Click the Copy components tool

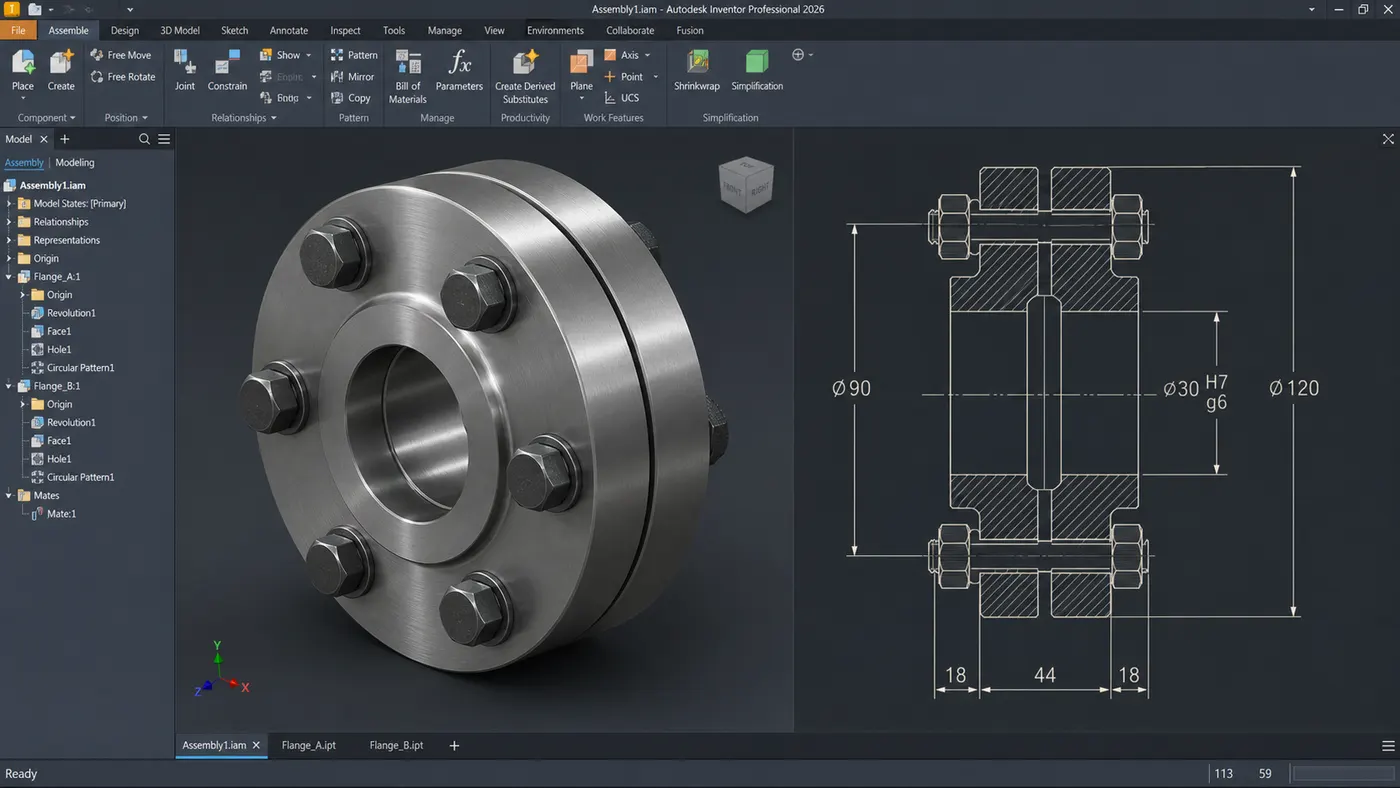[x=351, y=98]
